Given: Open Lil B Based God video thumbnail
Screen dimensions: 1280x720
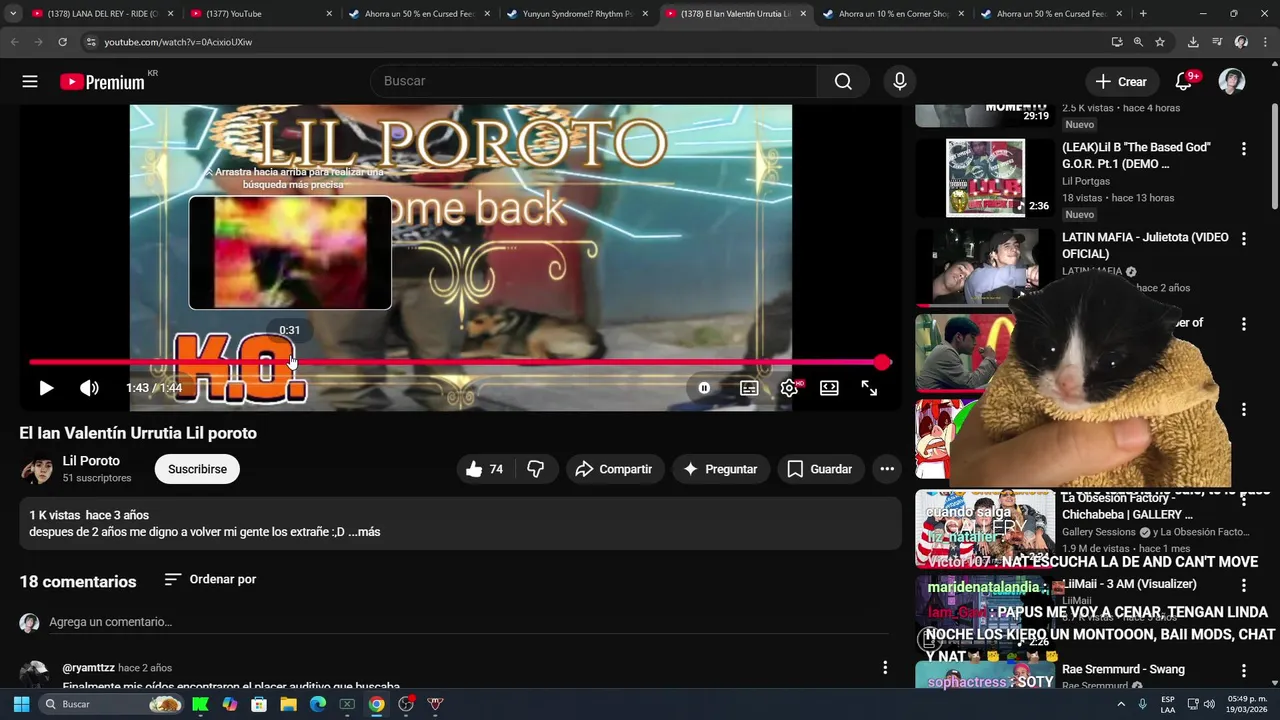Looking at the screenshot, I should pos(985,177).
